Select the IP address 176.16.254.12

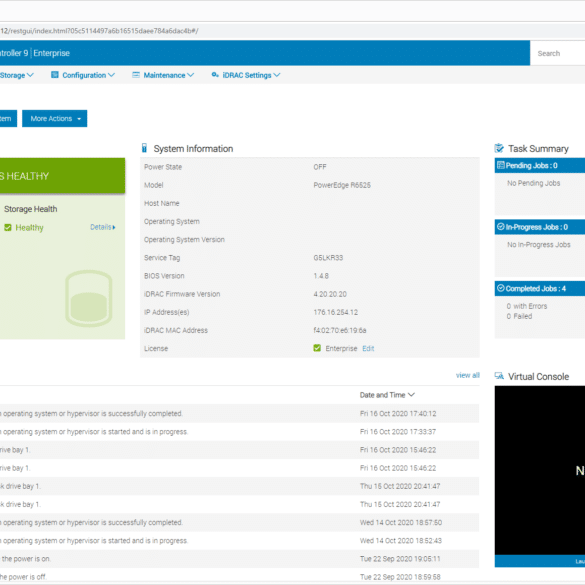pos(336,312)
